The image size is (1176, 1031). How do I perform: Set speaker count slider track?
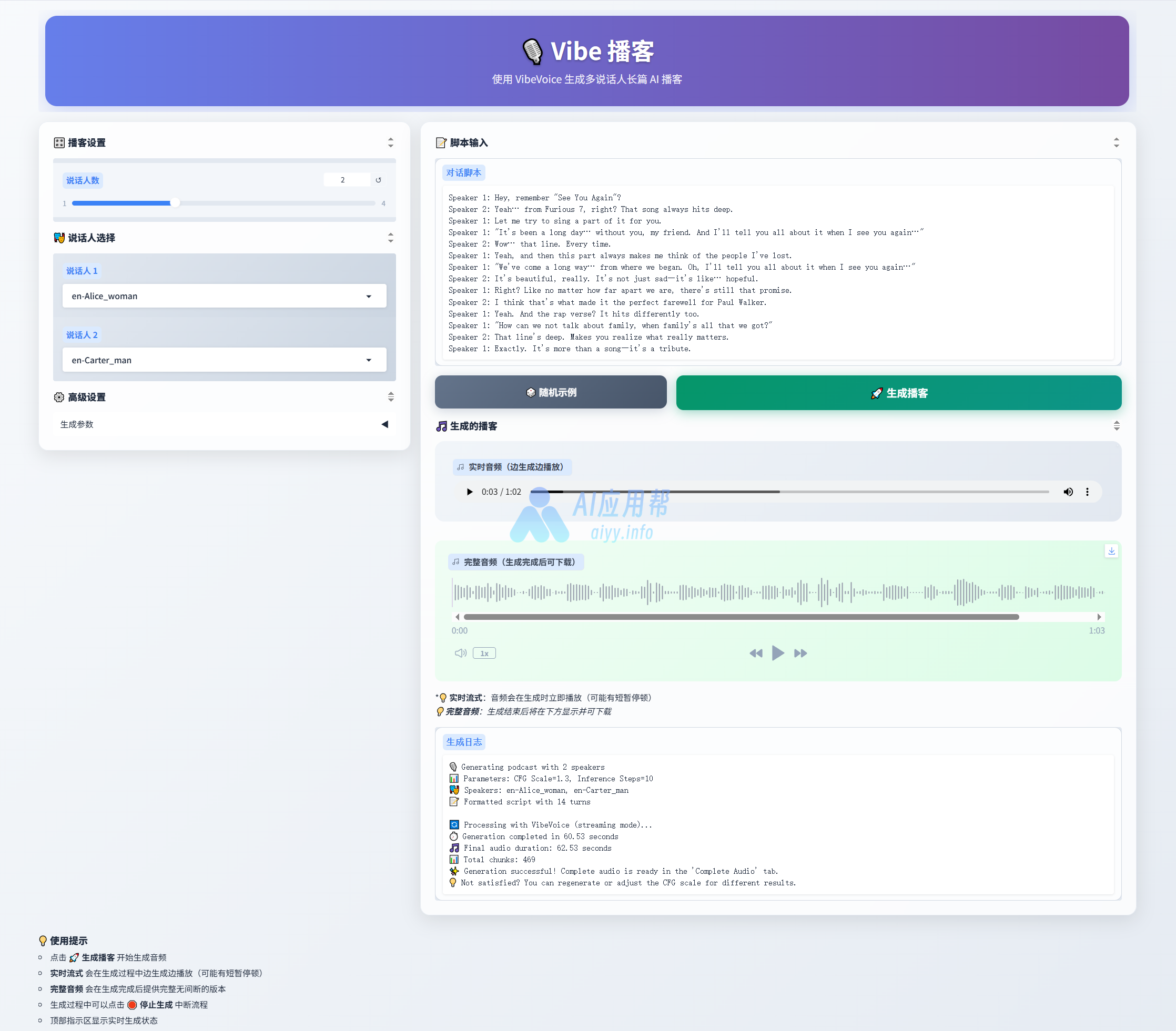(x=224, y=203)
